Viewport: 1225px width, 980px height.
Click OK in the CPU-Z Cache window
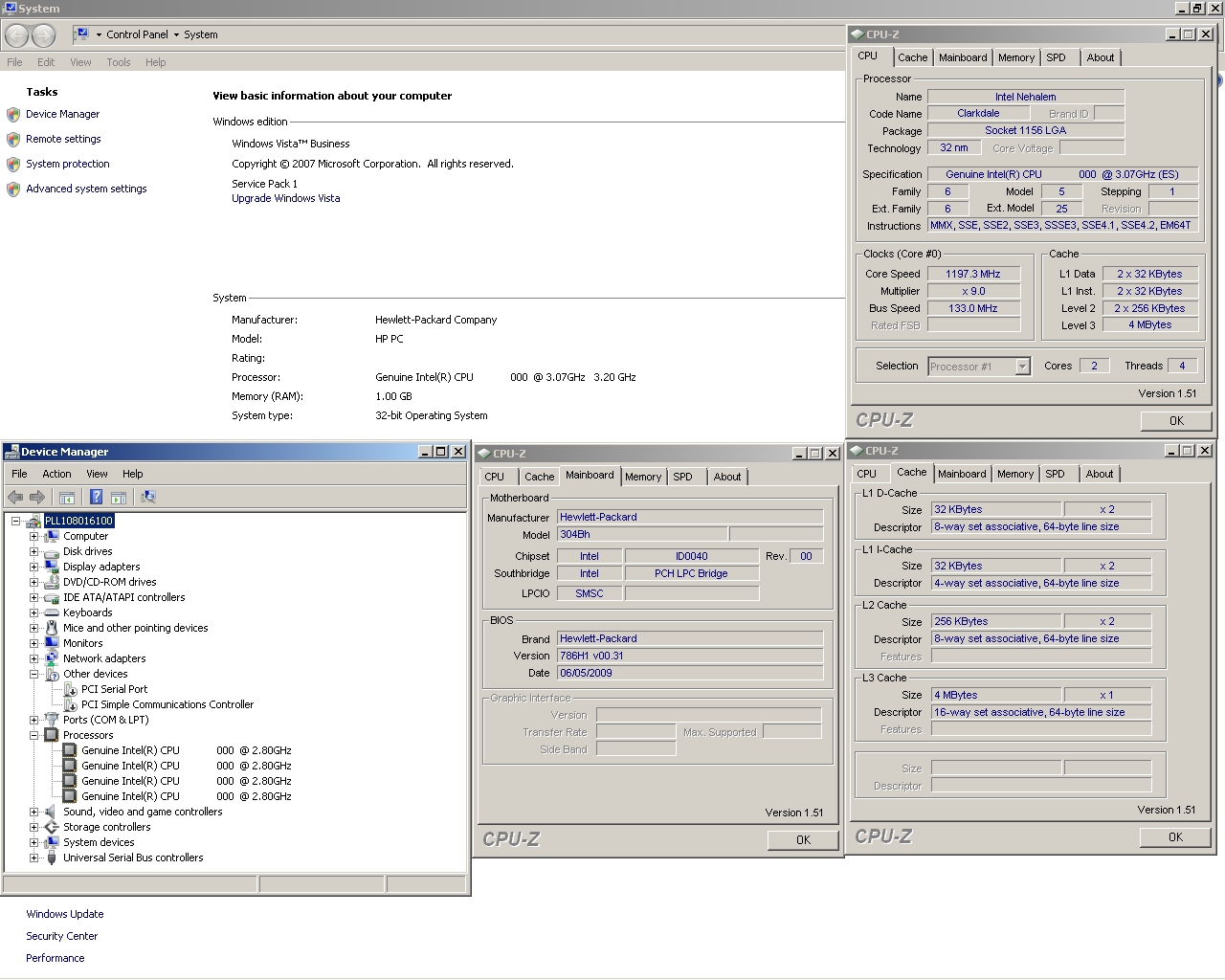tap(1175, 836)
